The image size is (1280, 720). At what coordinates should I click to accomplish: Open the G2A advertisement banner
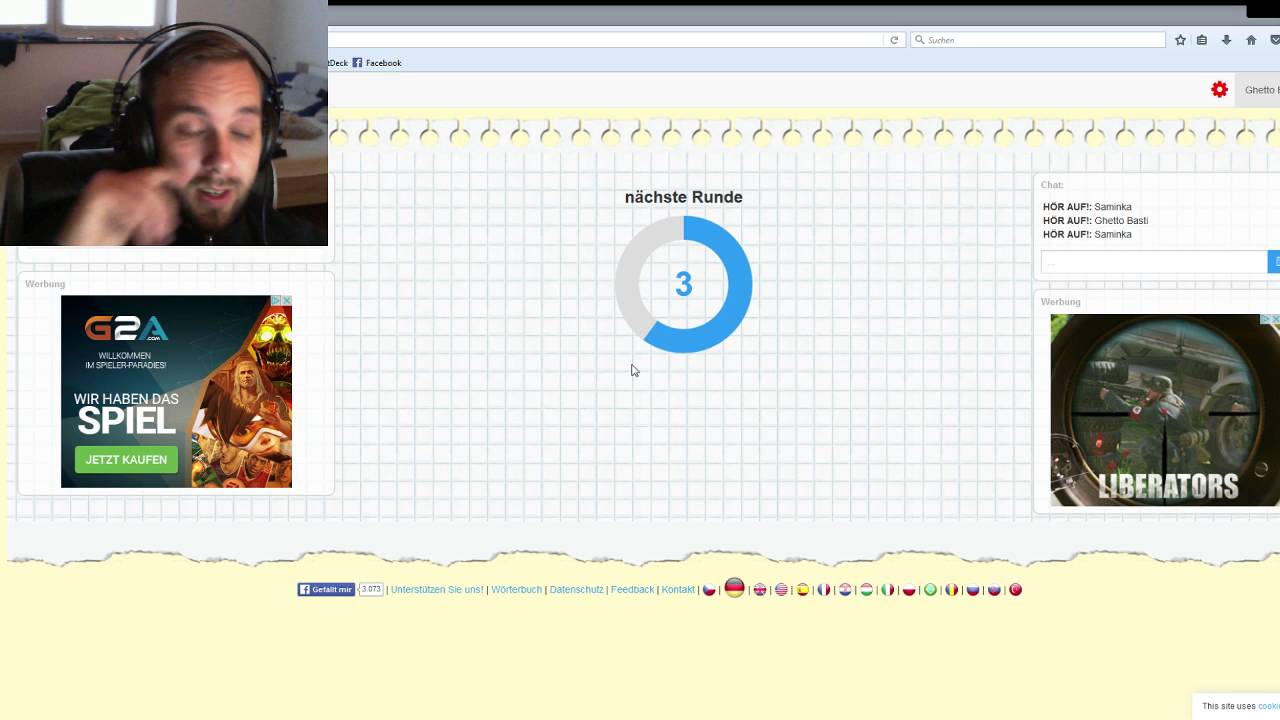[x=176, y=392]
